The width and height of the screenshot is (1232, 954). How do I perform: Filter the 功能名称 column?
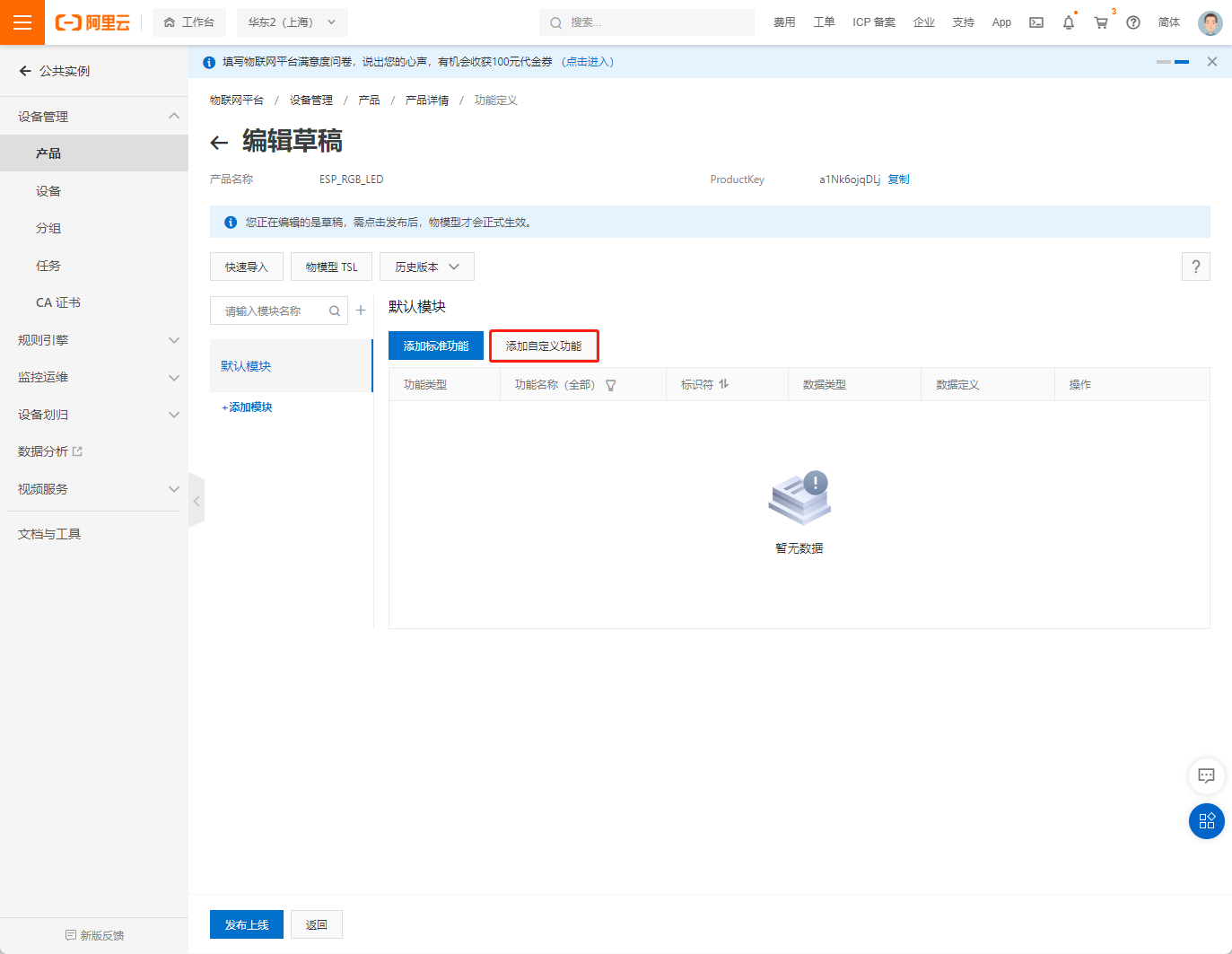611,385
